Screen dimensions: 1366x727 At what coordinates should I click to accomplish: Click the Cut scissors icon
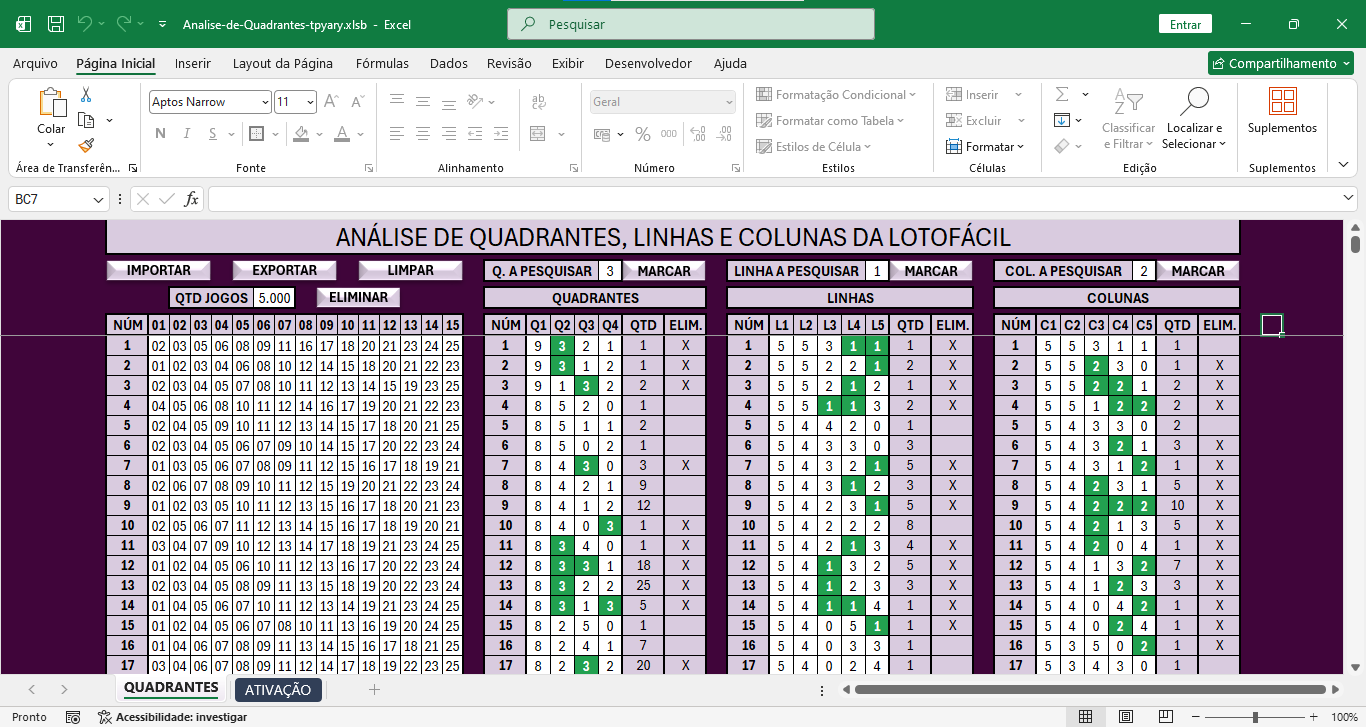[x=86, y=95]
